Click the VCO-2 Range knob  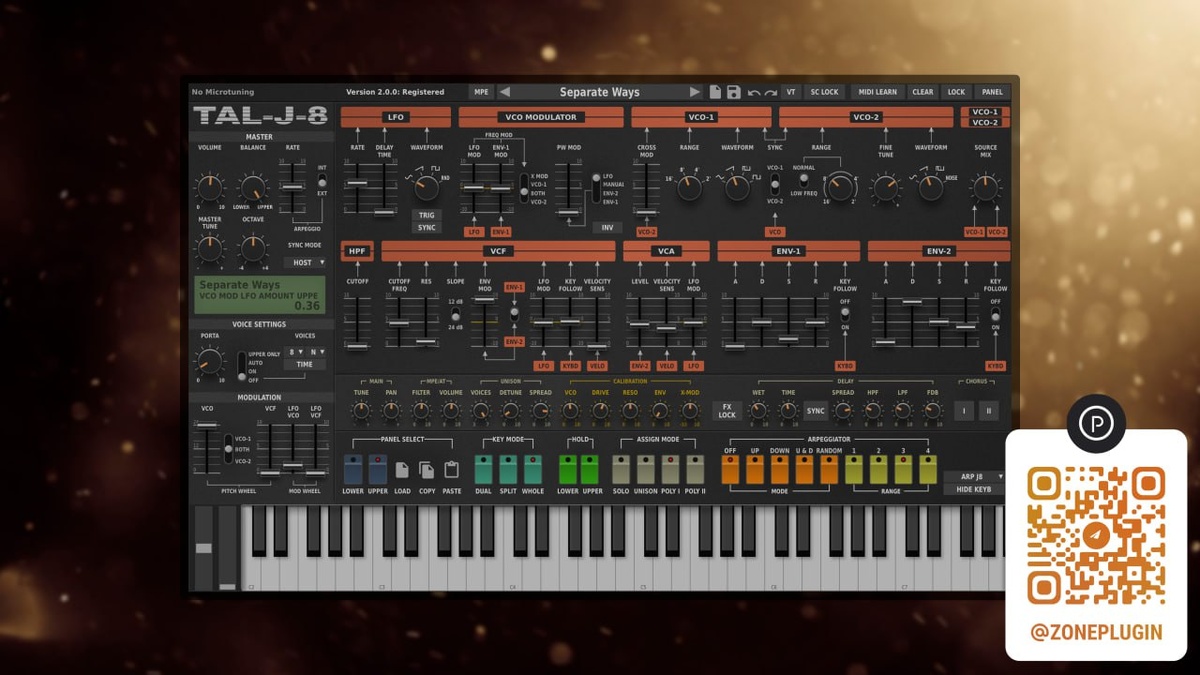click(840, 186)
